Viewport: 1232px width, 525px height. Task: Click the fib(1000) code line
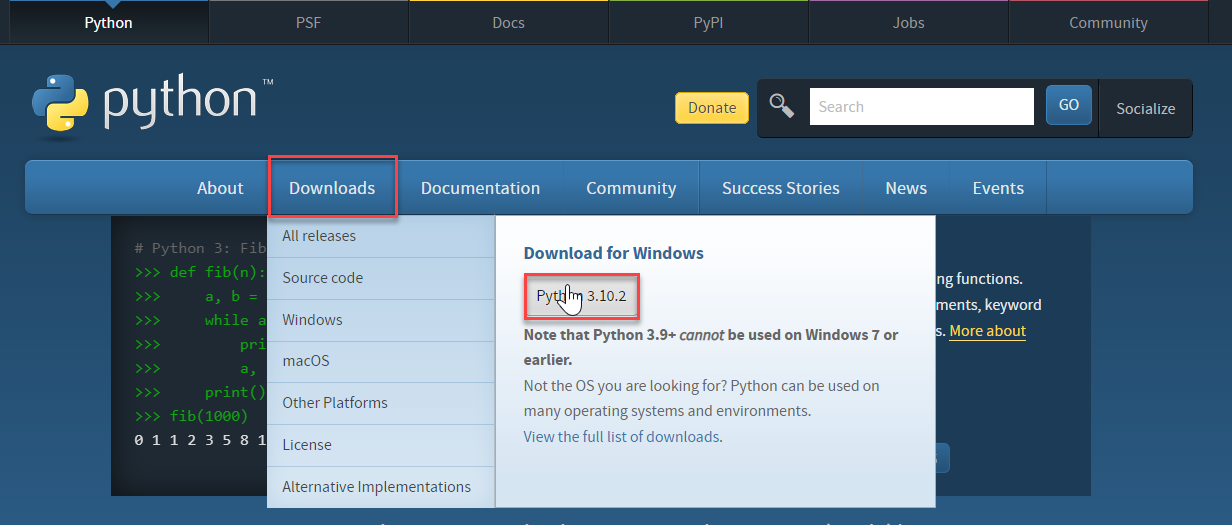[x=191, y=416]
